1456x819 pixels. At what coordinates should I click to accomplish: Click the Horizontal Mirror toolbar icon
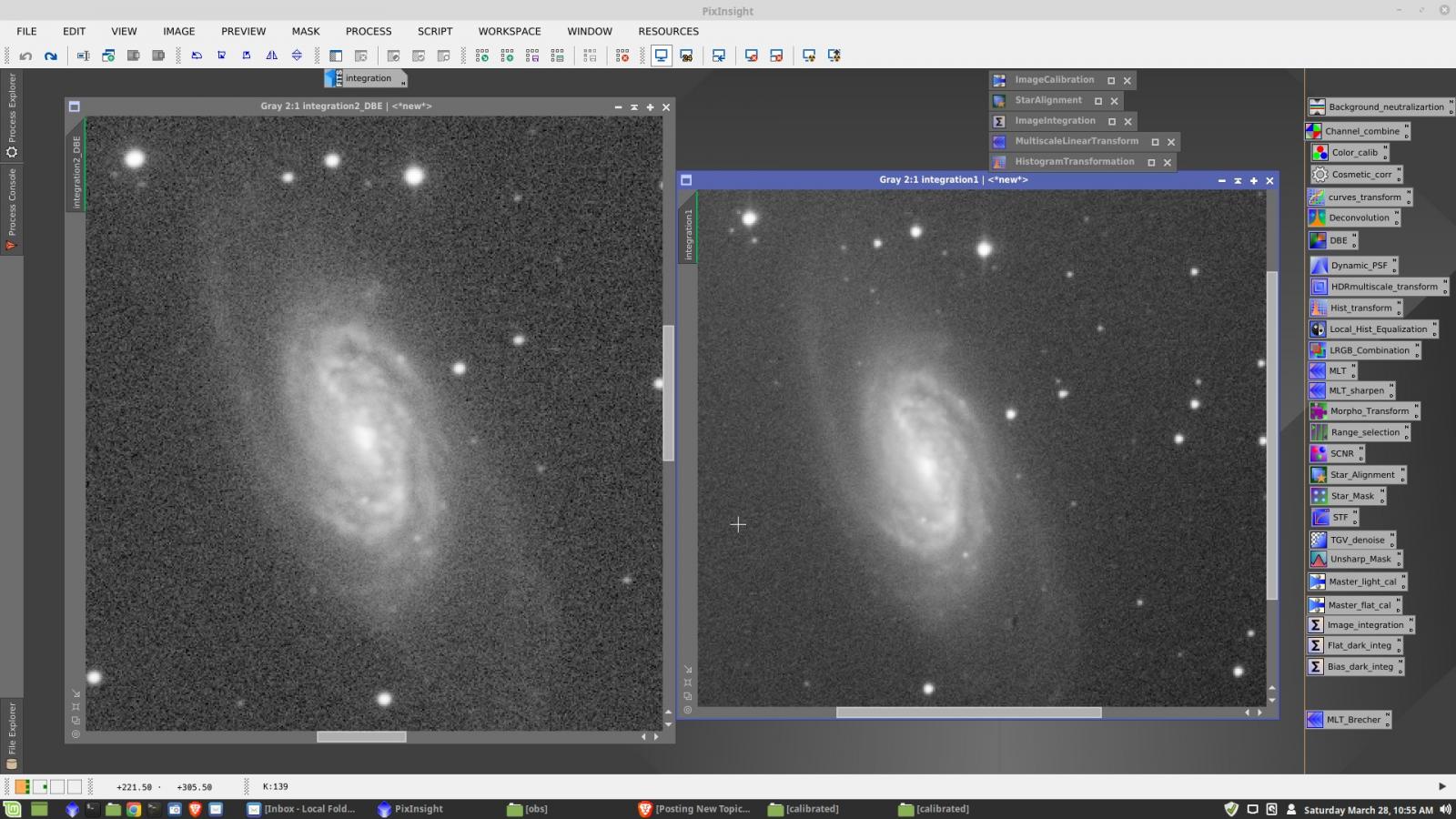click(271, 56)
